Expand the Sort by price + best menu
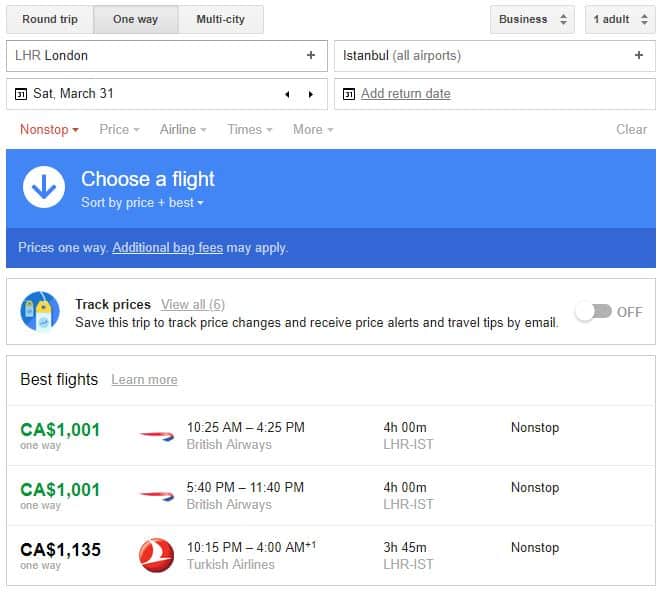The image size is (667, 595). click(x=142, y=203)
